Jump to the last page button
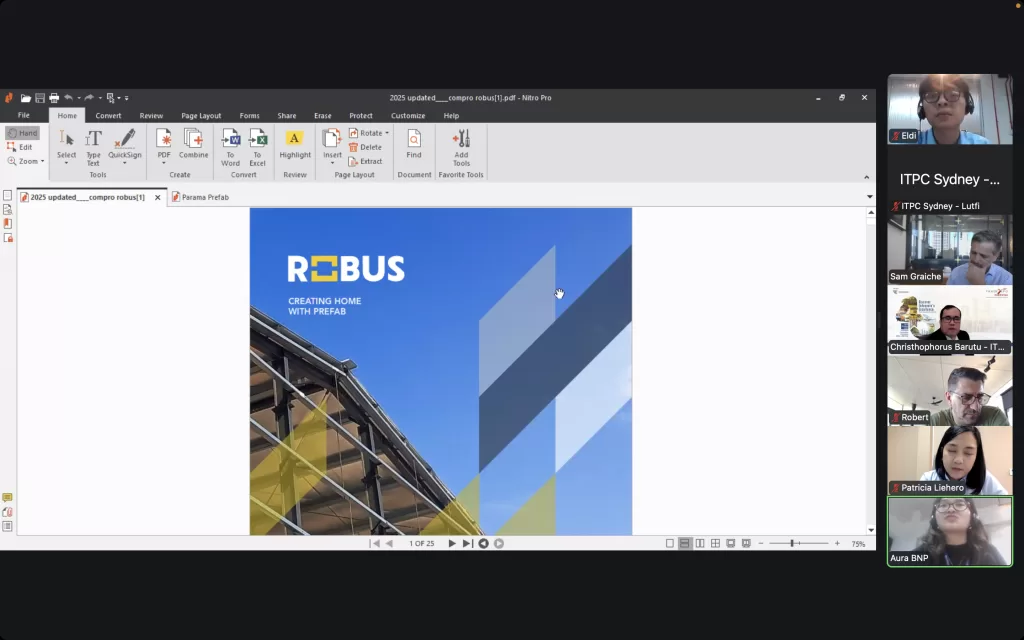Viewport: 1024px width, 640px height. tap(467, 543)
